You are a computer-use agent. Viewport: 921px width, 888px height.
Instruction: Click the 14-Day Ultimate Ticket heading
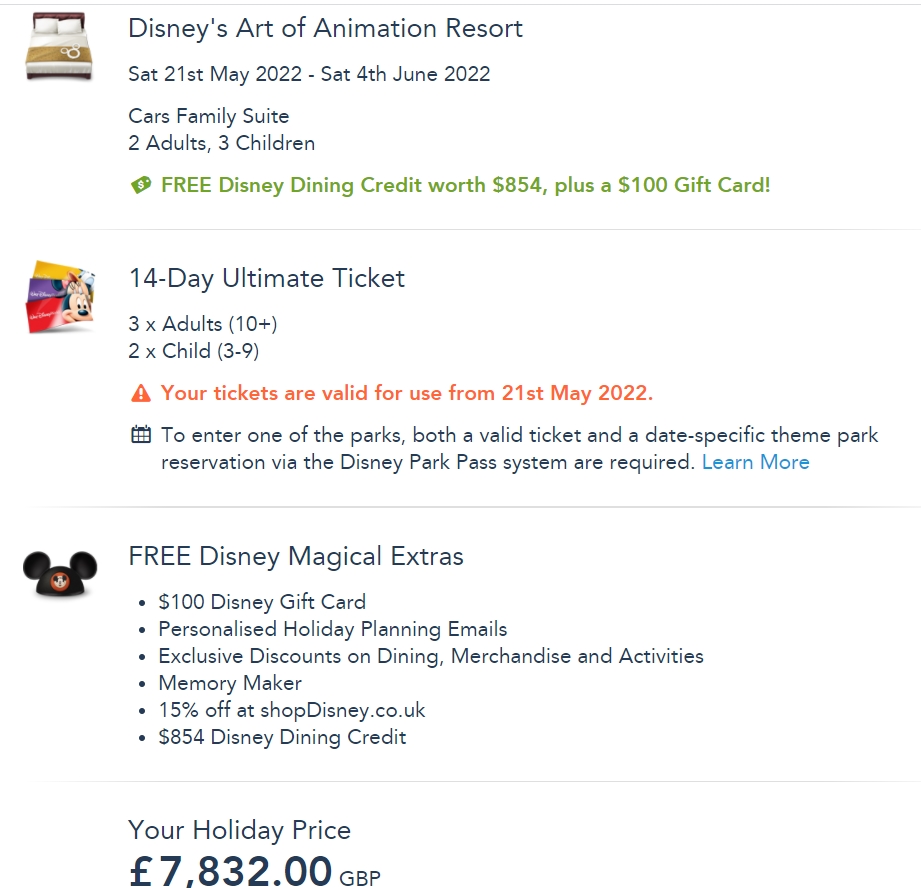(266, 278)
